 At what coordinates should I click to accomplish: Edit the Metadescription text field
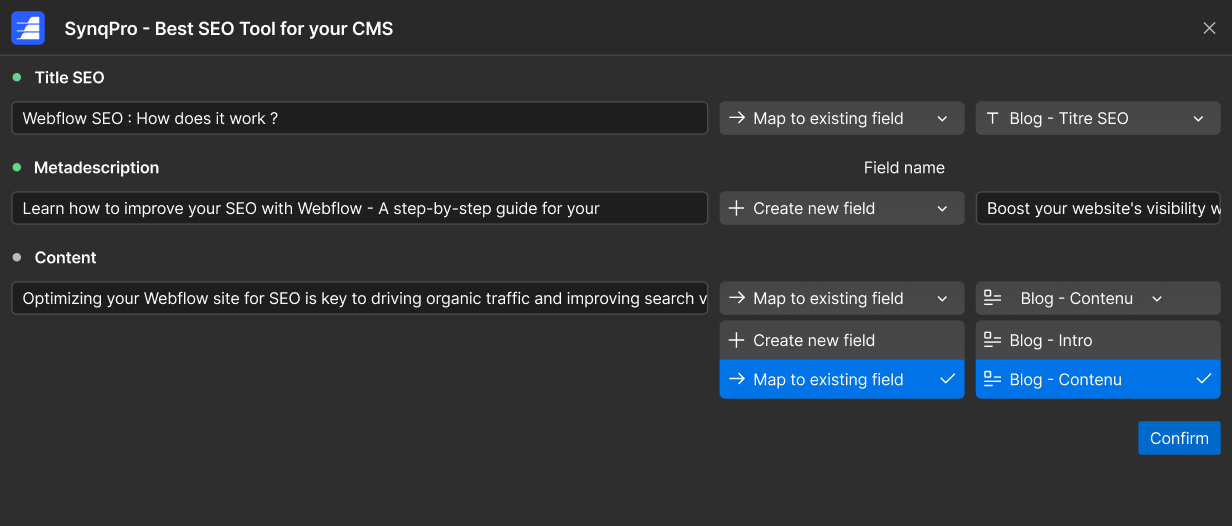360,208
